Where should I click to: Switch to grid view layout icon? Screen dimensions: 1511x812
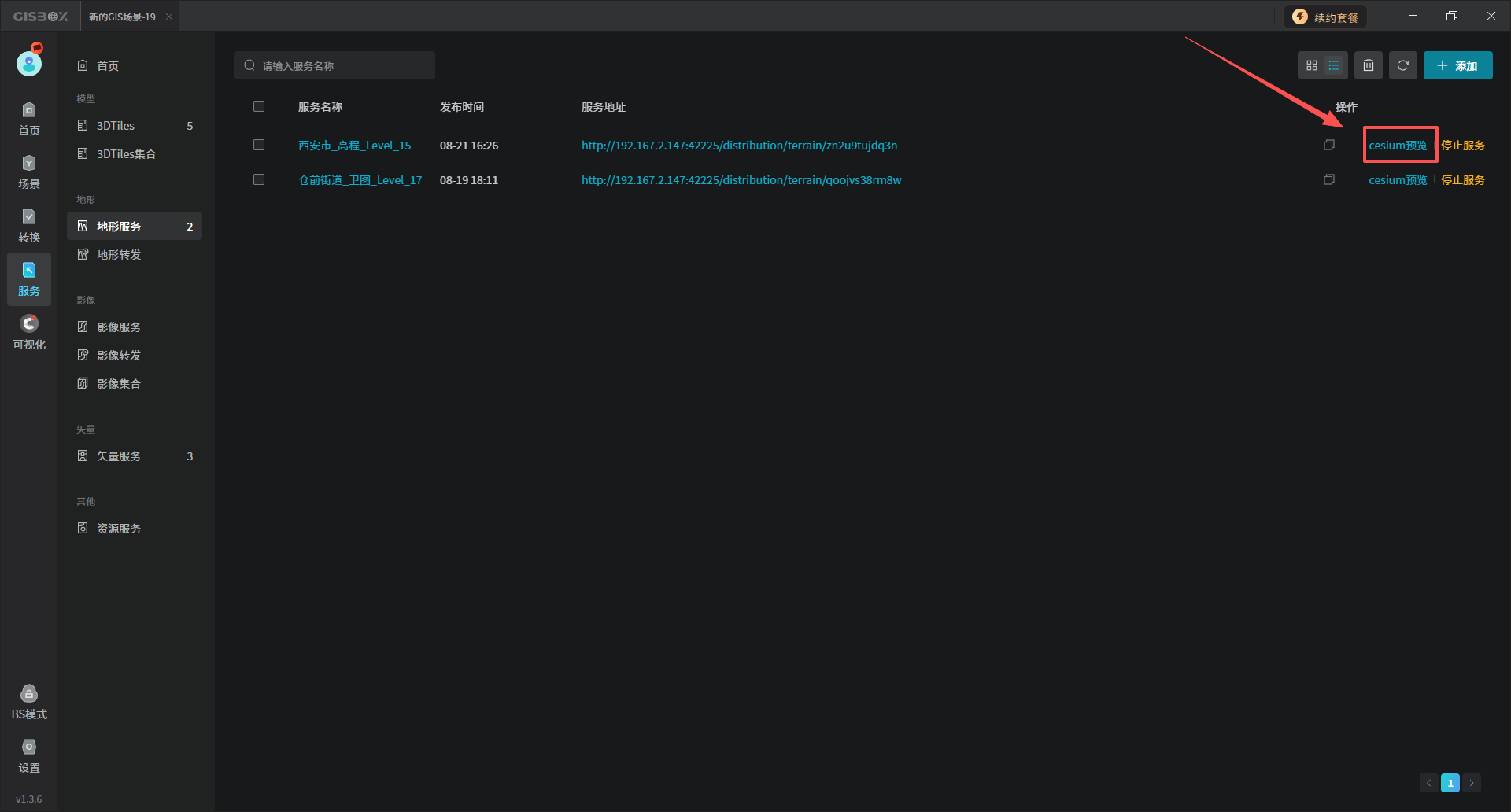coord(1311,65)
